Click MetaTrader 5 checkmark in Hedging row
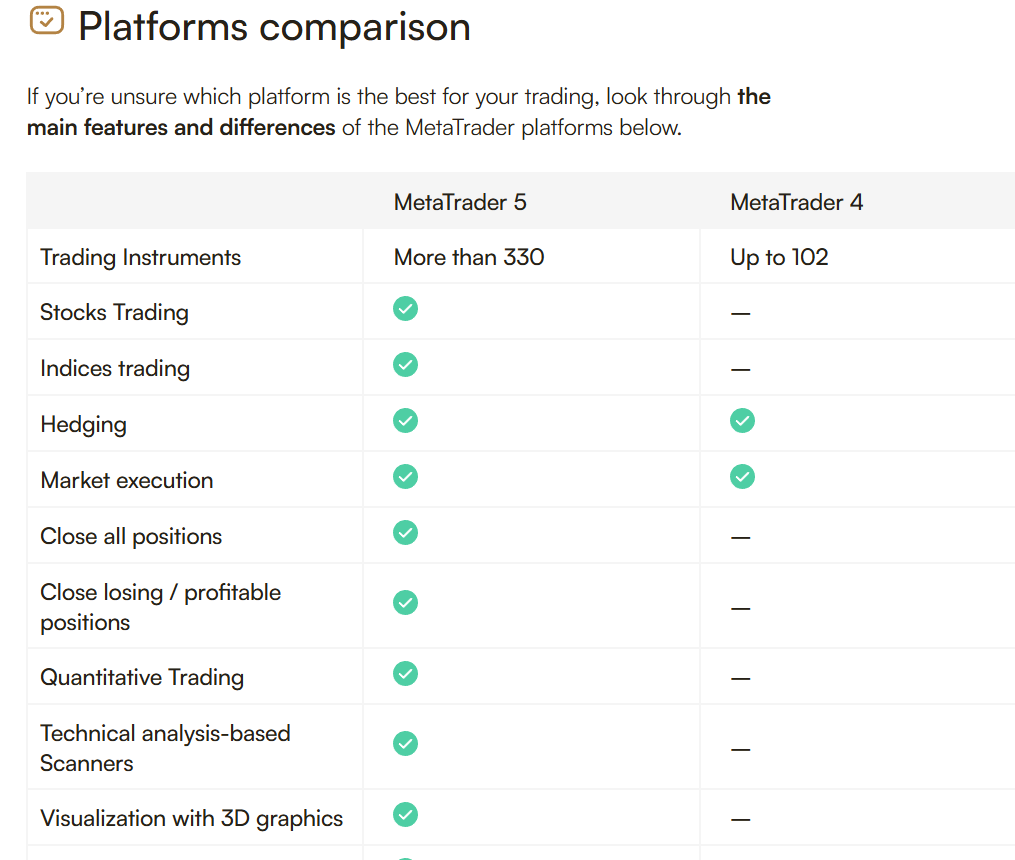The height and width of the screenshot is (860, 1015). tap(405, 421)
